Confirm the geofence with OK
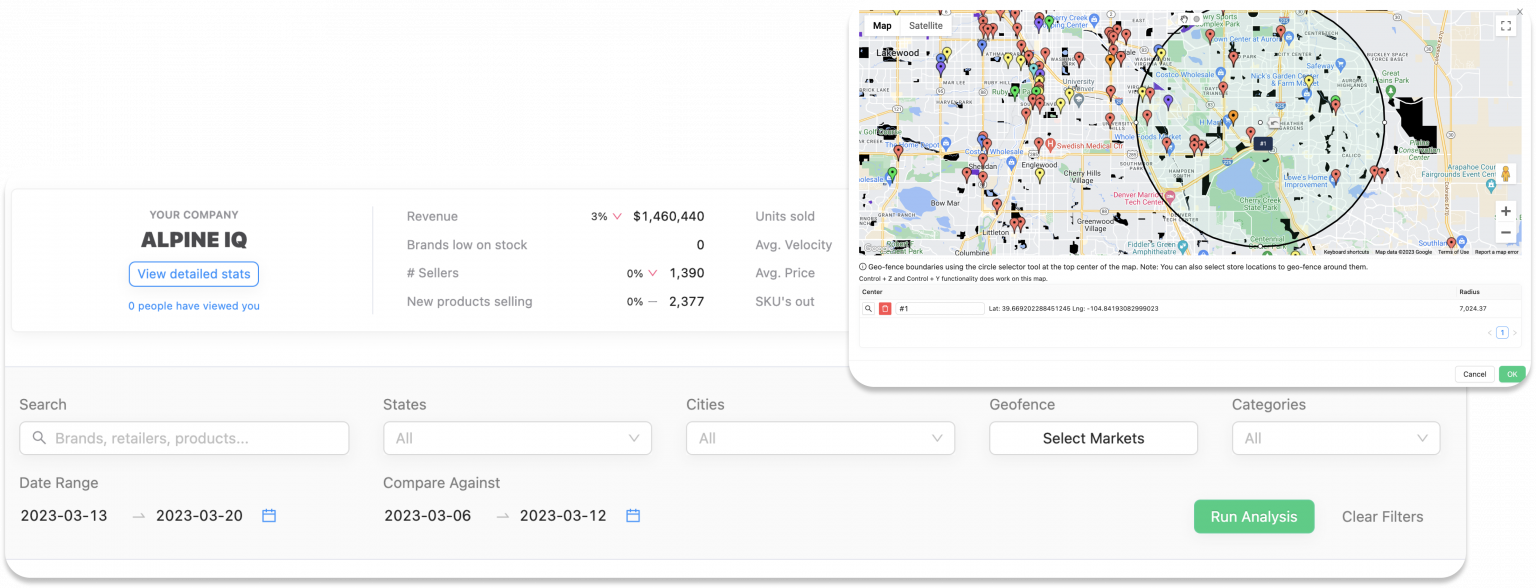 [1512, 374]
